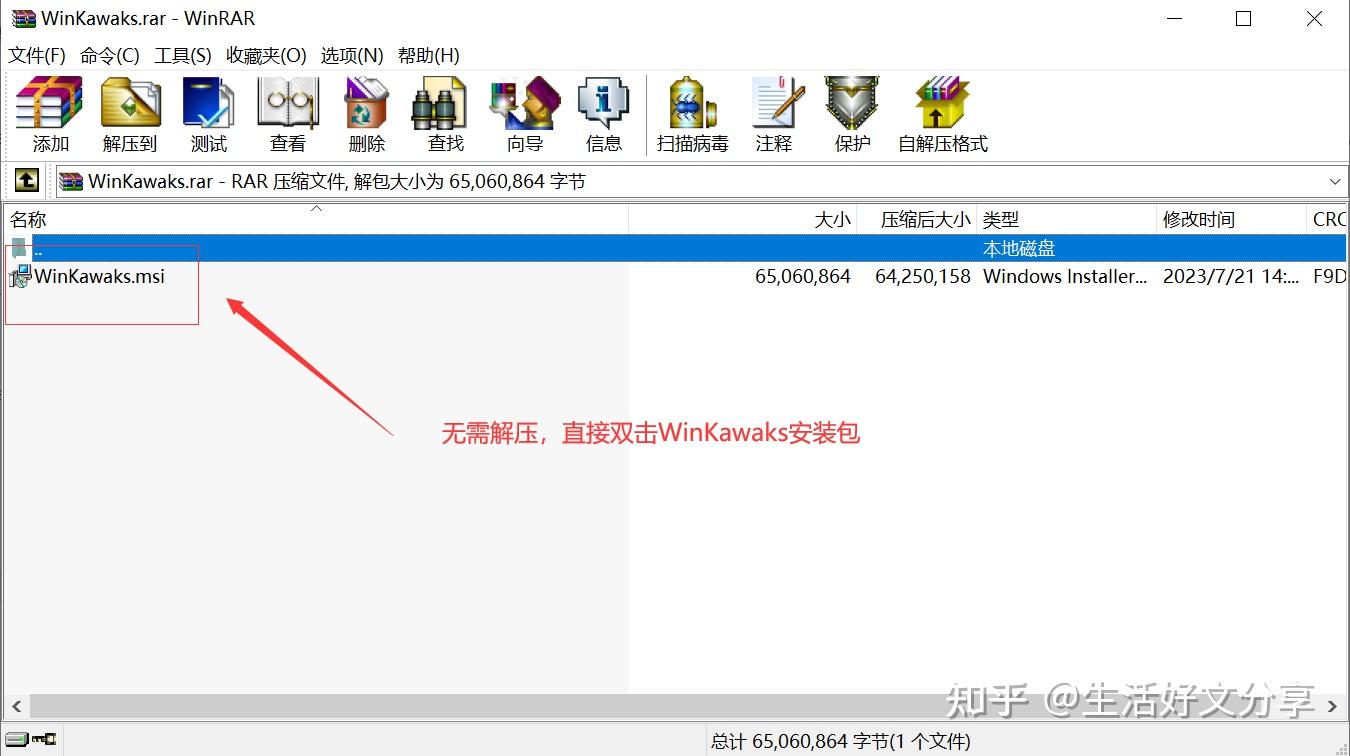
Task: Select the WinKawaks.msi file name
Action: click(100, 276)
